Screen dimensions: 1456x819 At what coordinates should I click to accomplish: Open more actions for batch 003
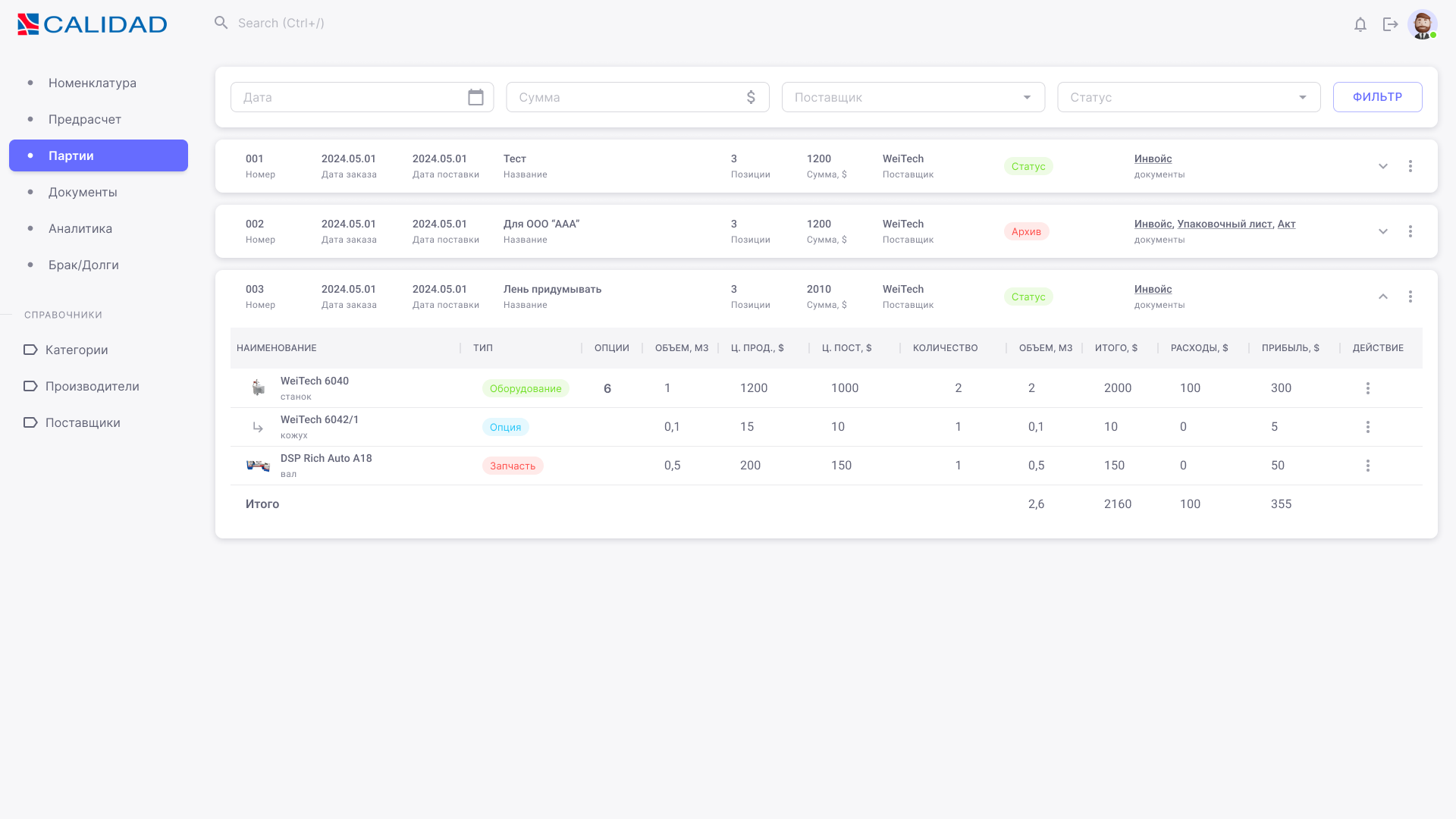[x=1410, y=297]
